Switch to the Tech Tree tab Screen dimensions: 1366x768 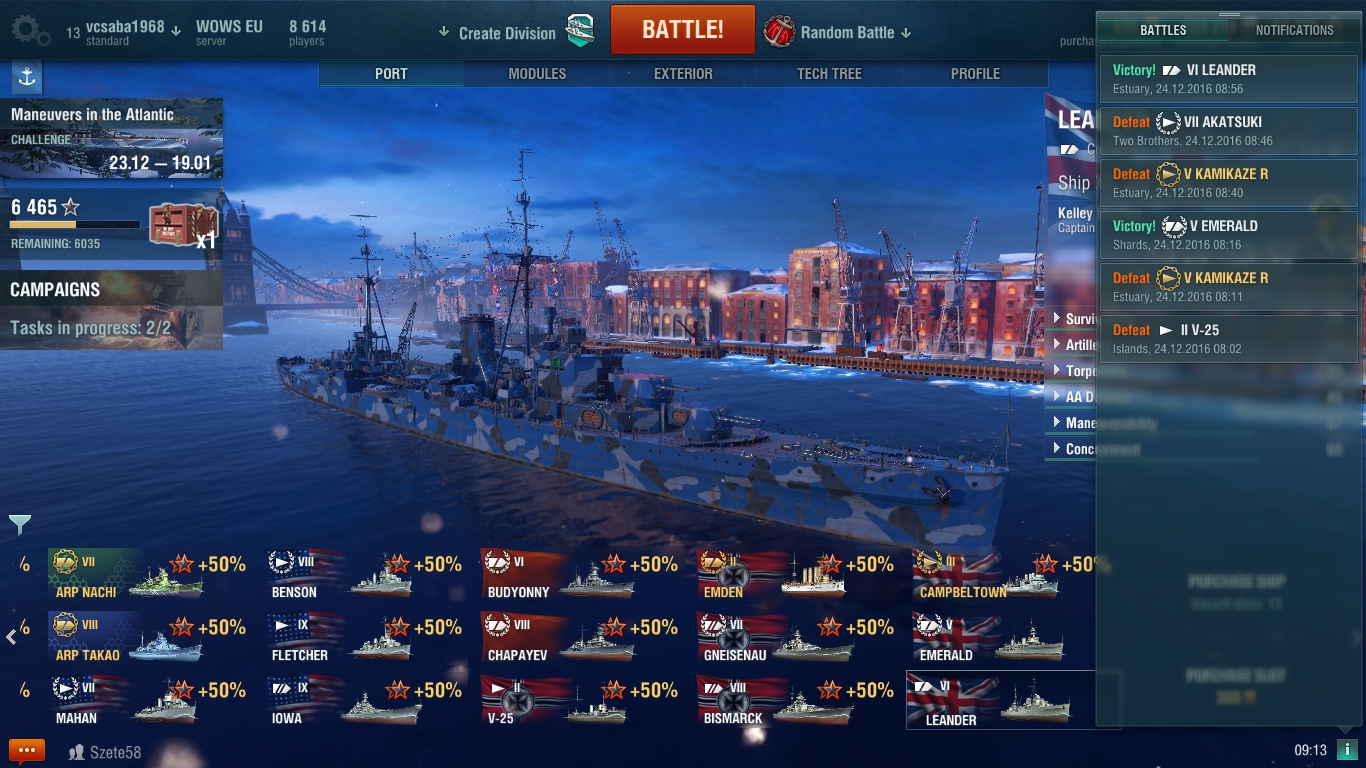[829, 74]
